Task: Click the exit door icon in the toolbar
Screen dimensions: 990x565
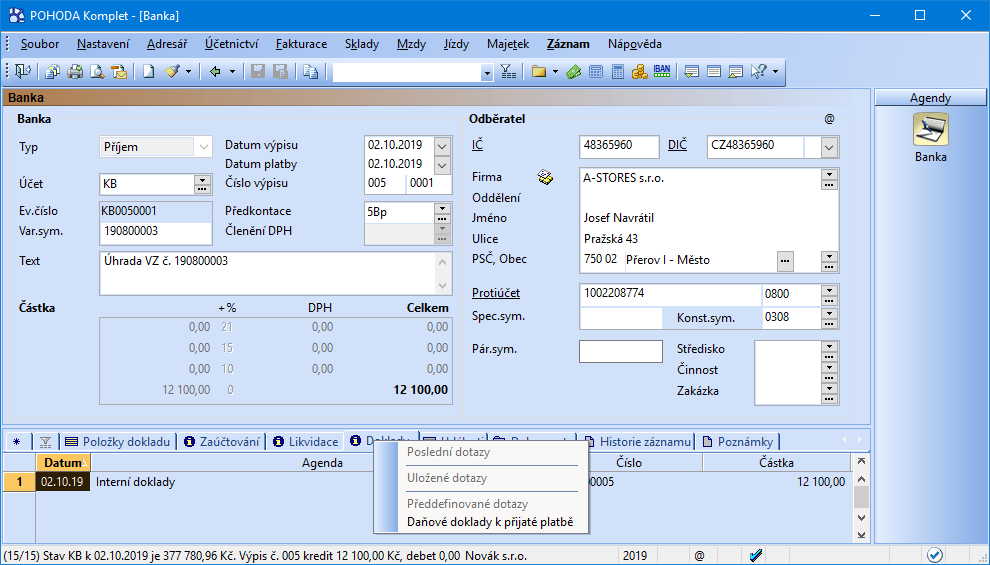Action: [23, 71]
